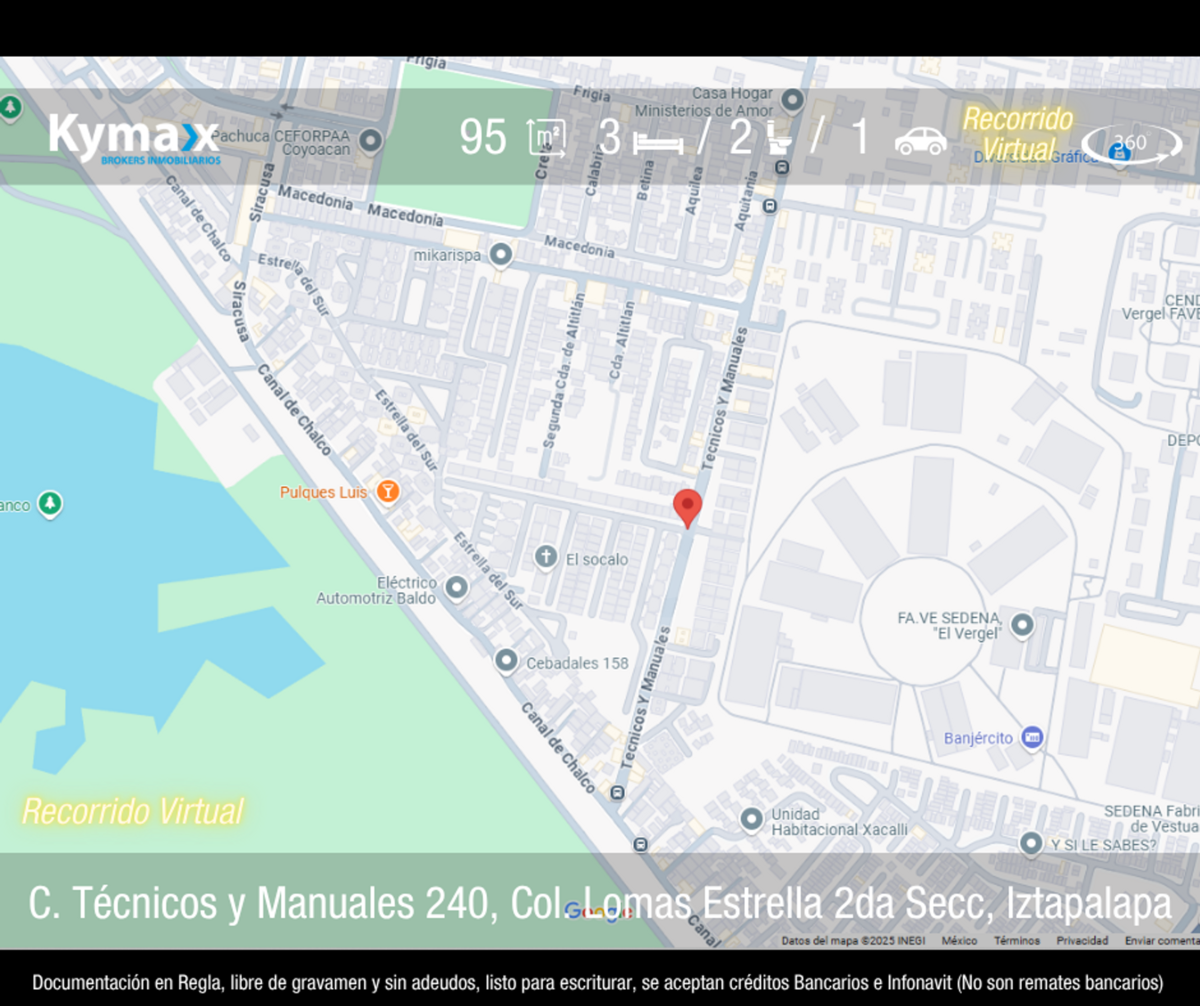
Task: Select the mikarispa map marker
Action: [500, 254]
